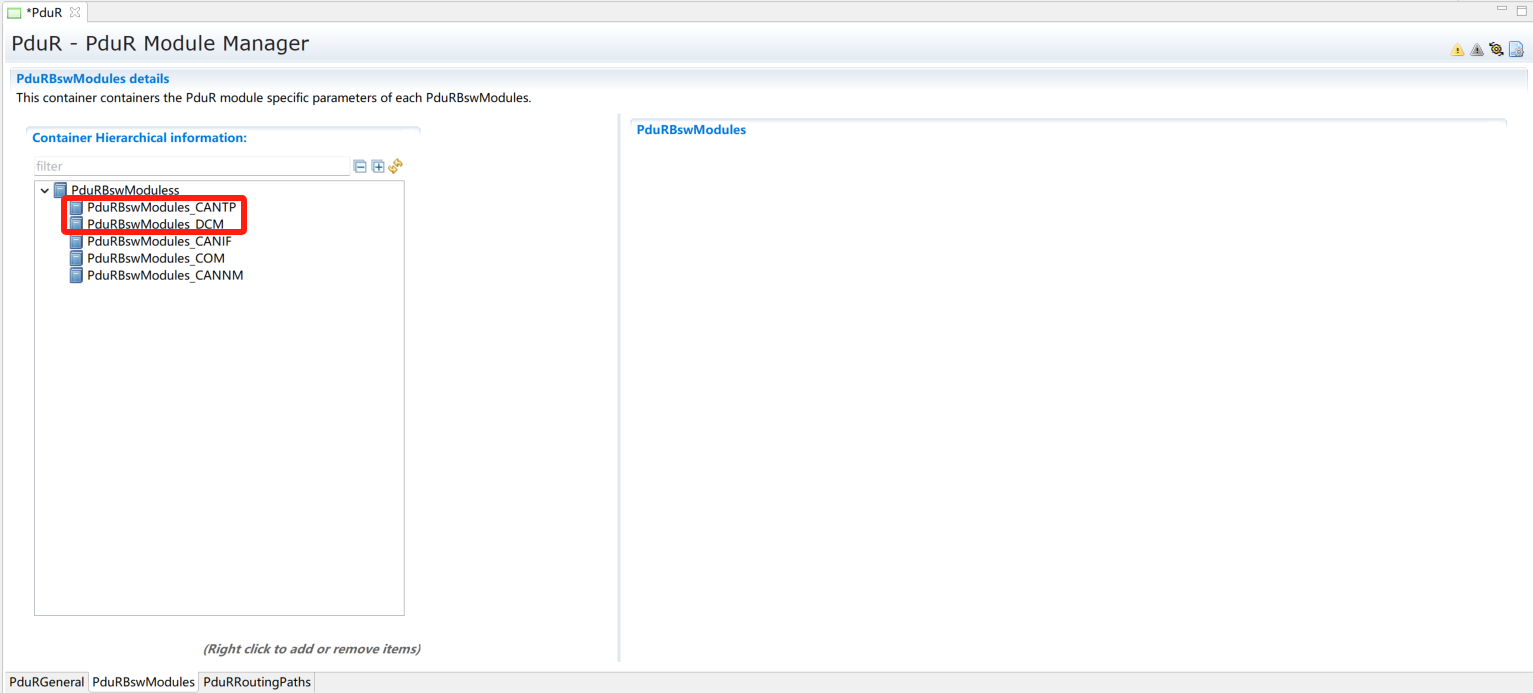This screenshot has width=1533, height=693.
Task: Collapse all tree items with minus icon
Action: click(x=360, y=166)
